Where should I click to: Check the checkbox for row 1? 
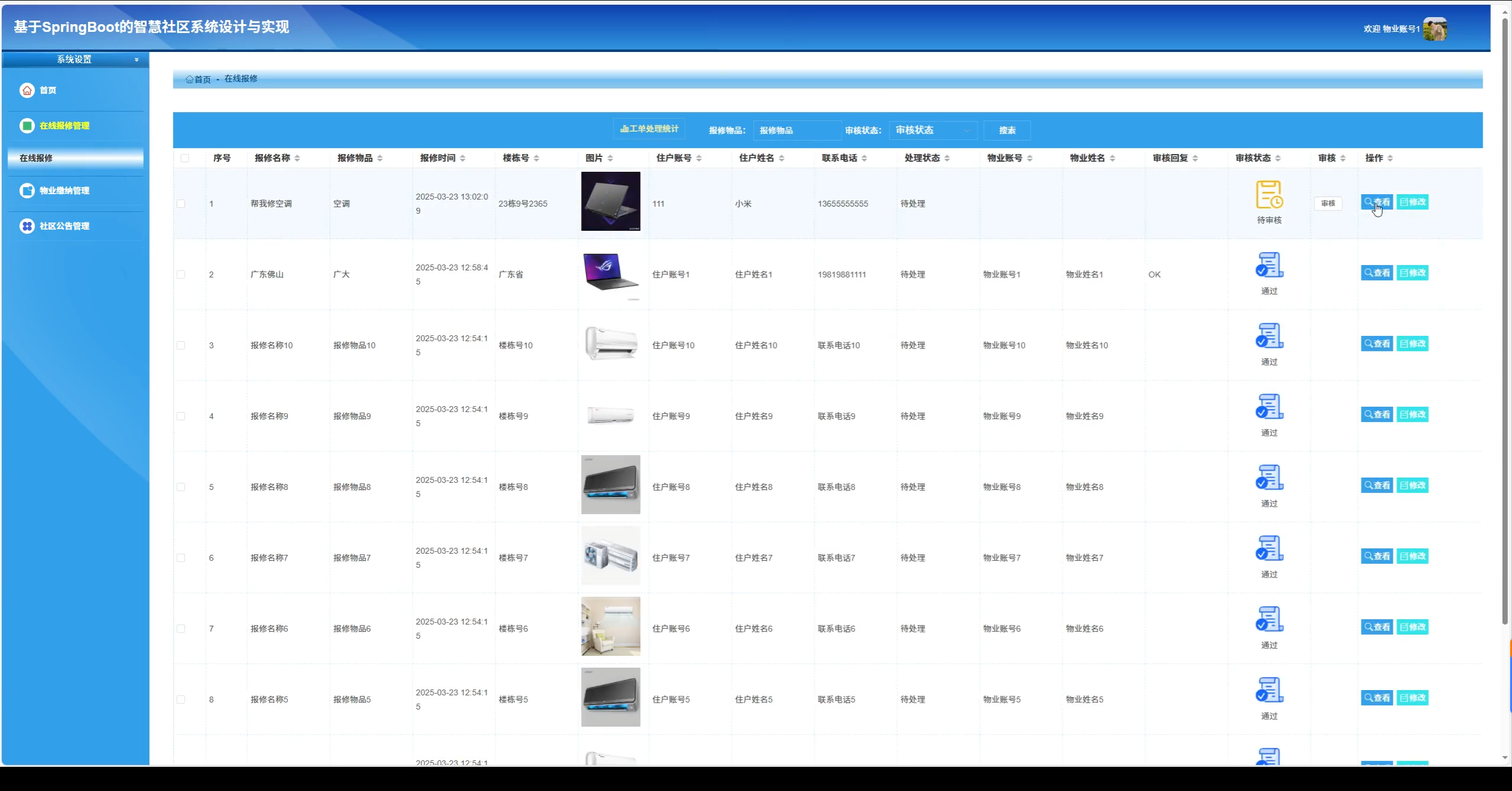point(181,204)
